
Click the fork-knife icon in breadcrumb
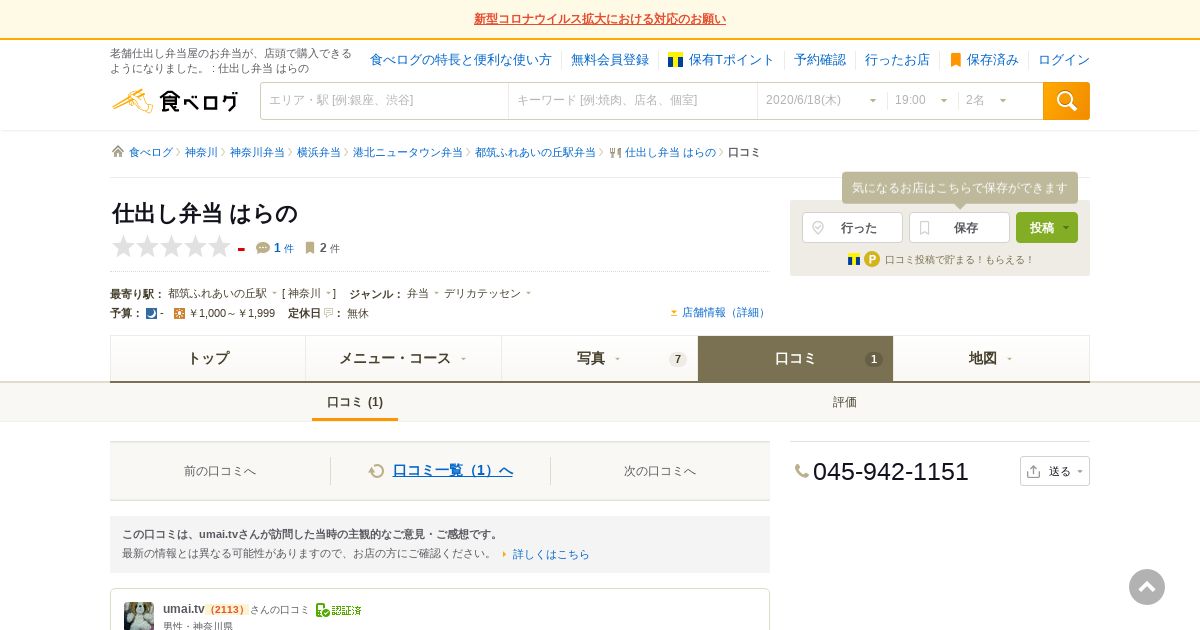click(x=615, y=153)
